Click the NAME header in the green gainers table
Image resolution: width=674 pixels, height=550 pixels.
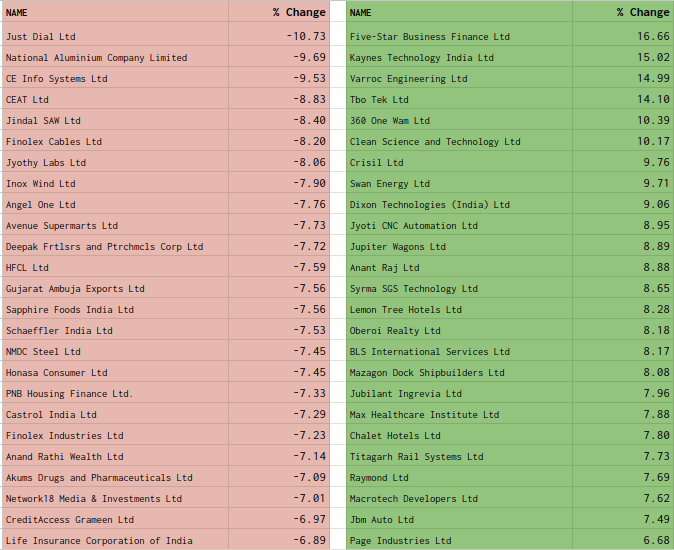pos(459,12)
